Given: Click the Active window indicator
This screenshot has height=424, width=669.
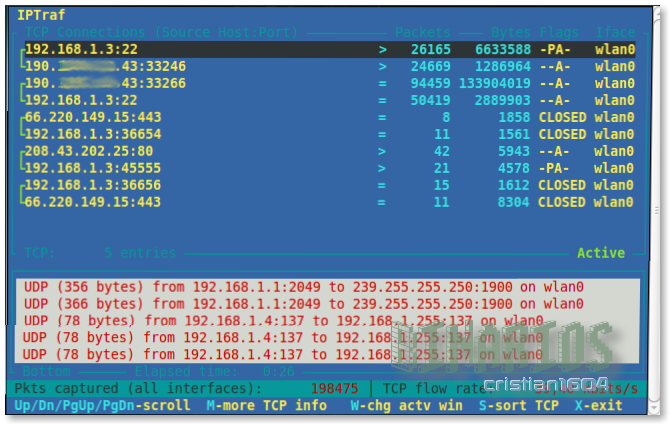Looking at the screenshot, I should [x=600, y=253].
